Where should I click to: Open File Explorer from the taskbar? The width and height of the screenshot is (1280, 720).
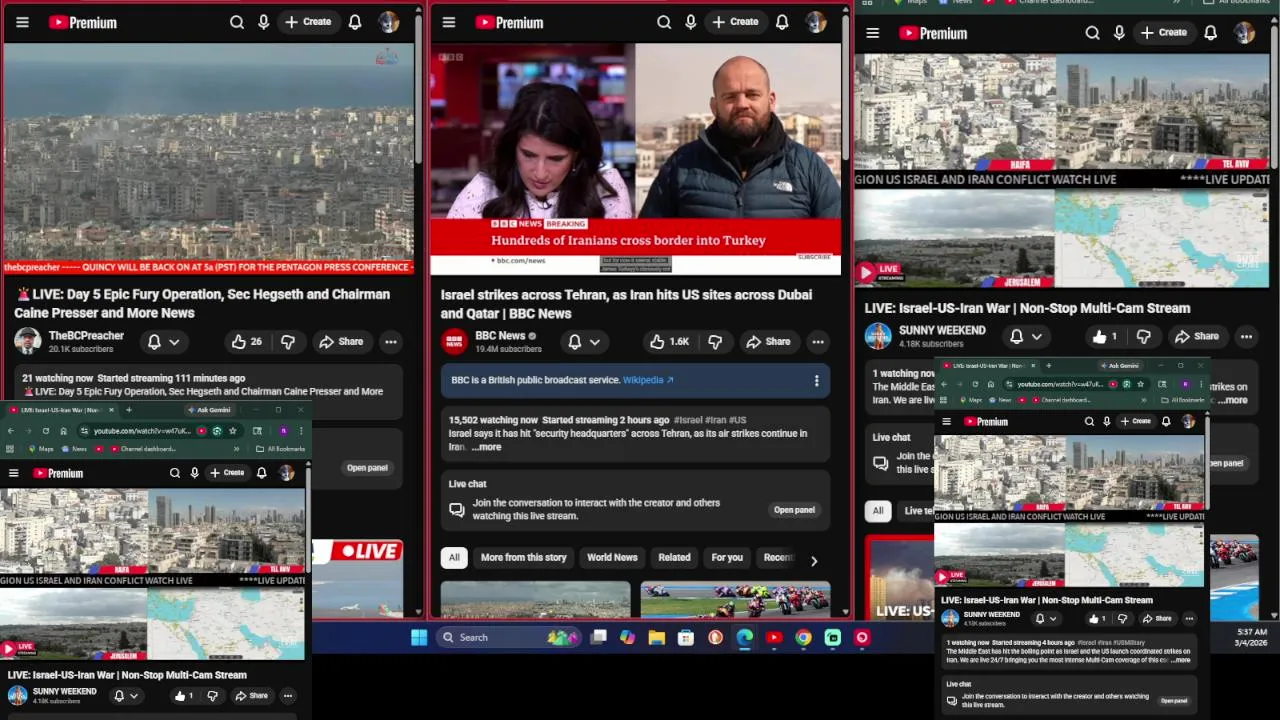click(x=656, y=638)
